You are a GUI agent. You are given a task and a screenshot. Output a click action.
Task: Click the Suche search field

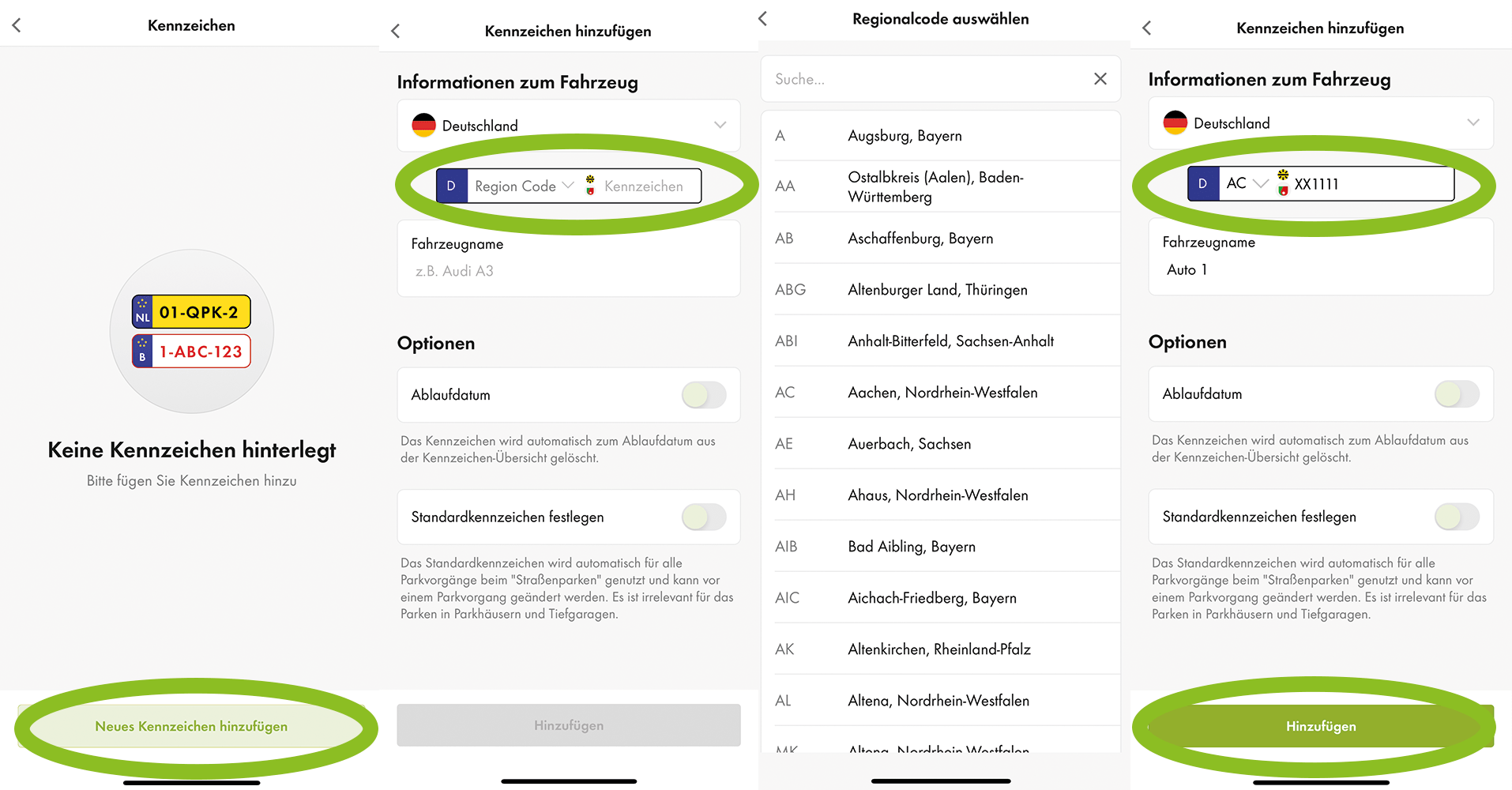tap(924, 79)
